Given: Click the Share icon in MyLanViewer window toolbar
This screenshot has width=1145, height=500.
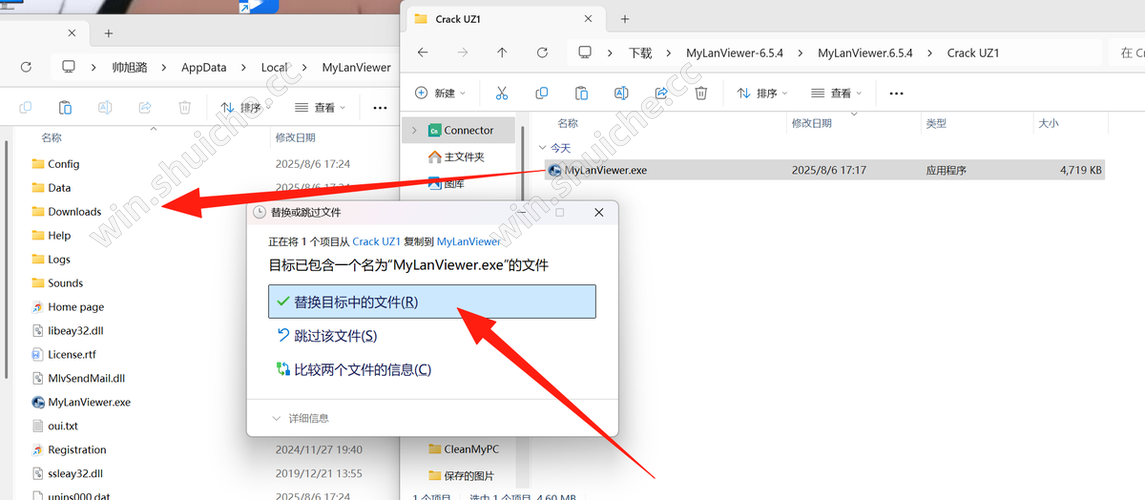Looking at the screenshot, I should pos(145,107).
